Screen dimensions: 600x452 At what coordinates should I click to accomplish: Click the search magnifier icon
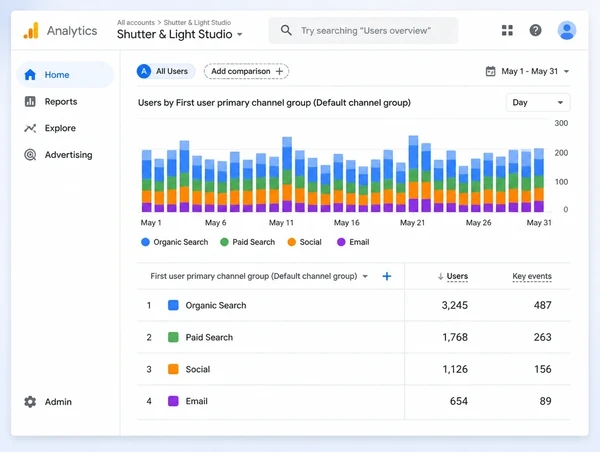[286, 30]
